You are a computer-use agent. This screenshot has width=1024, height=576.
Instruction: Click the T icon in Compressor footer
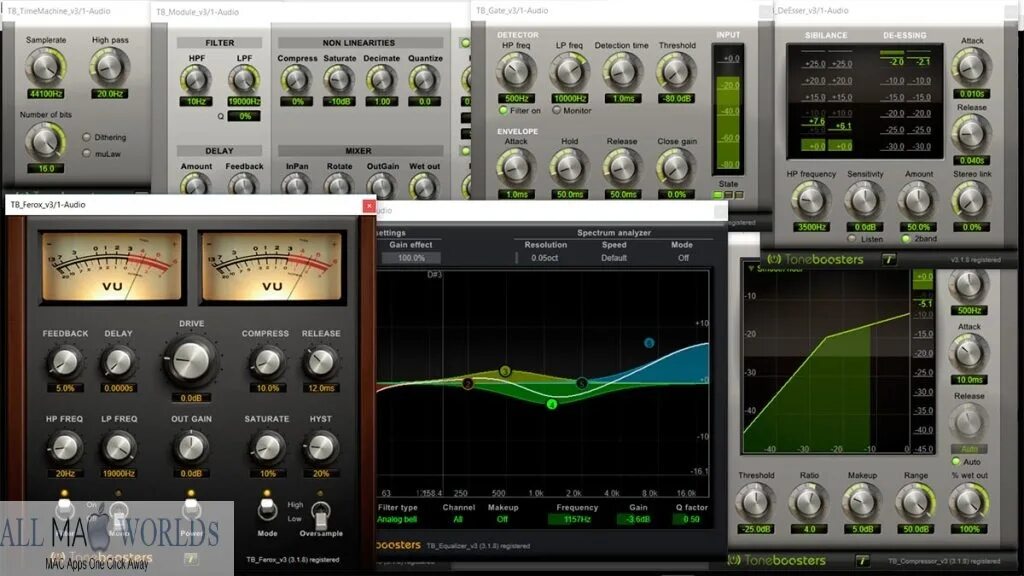[862, 560]
